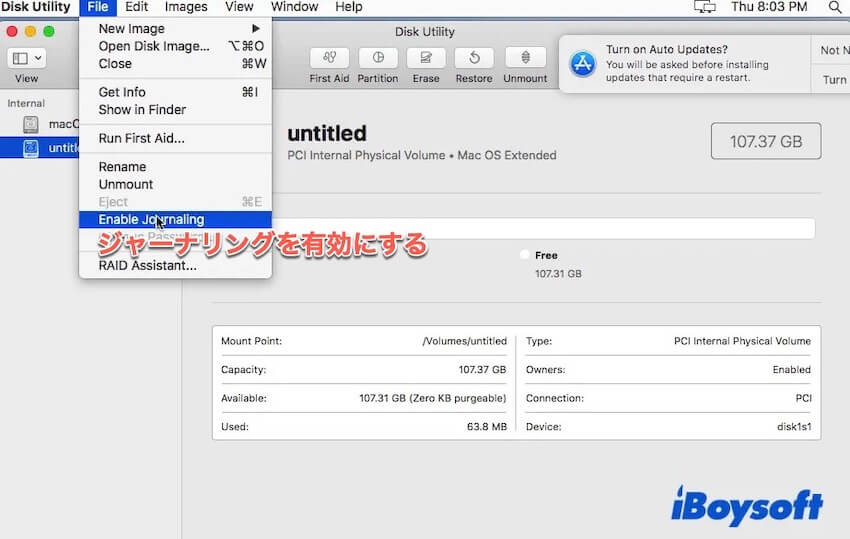Choose Open Disk Image… menu item

pos(175,46)
